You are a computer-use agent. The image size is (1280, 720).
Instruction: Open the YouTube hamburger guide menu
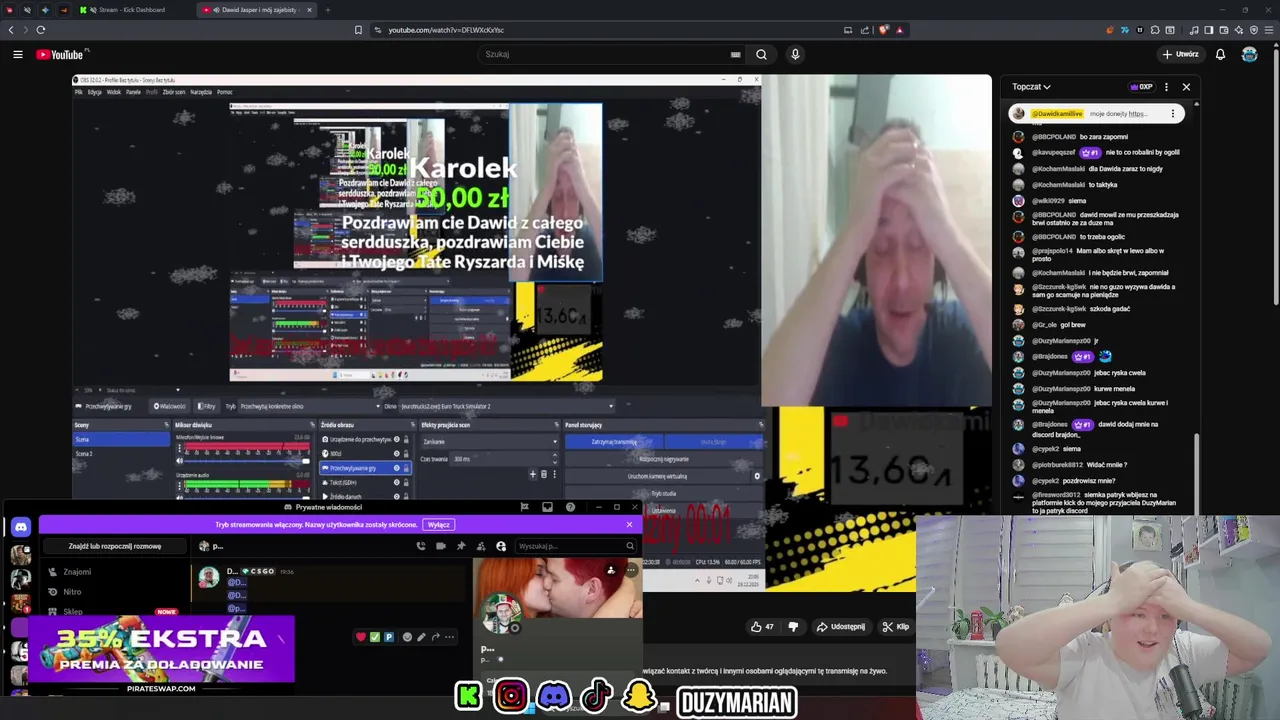click(x=18, y=54)
